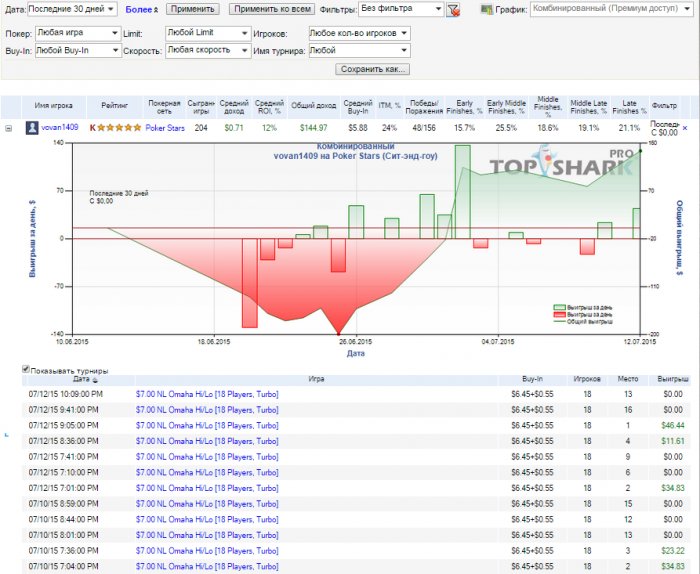Viewport: 700px width, 574px height.
Task: Click the Дата column sort arrow
Action: click(96, 381)
